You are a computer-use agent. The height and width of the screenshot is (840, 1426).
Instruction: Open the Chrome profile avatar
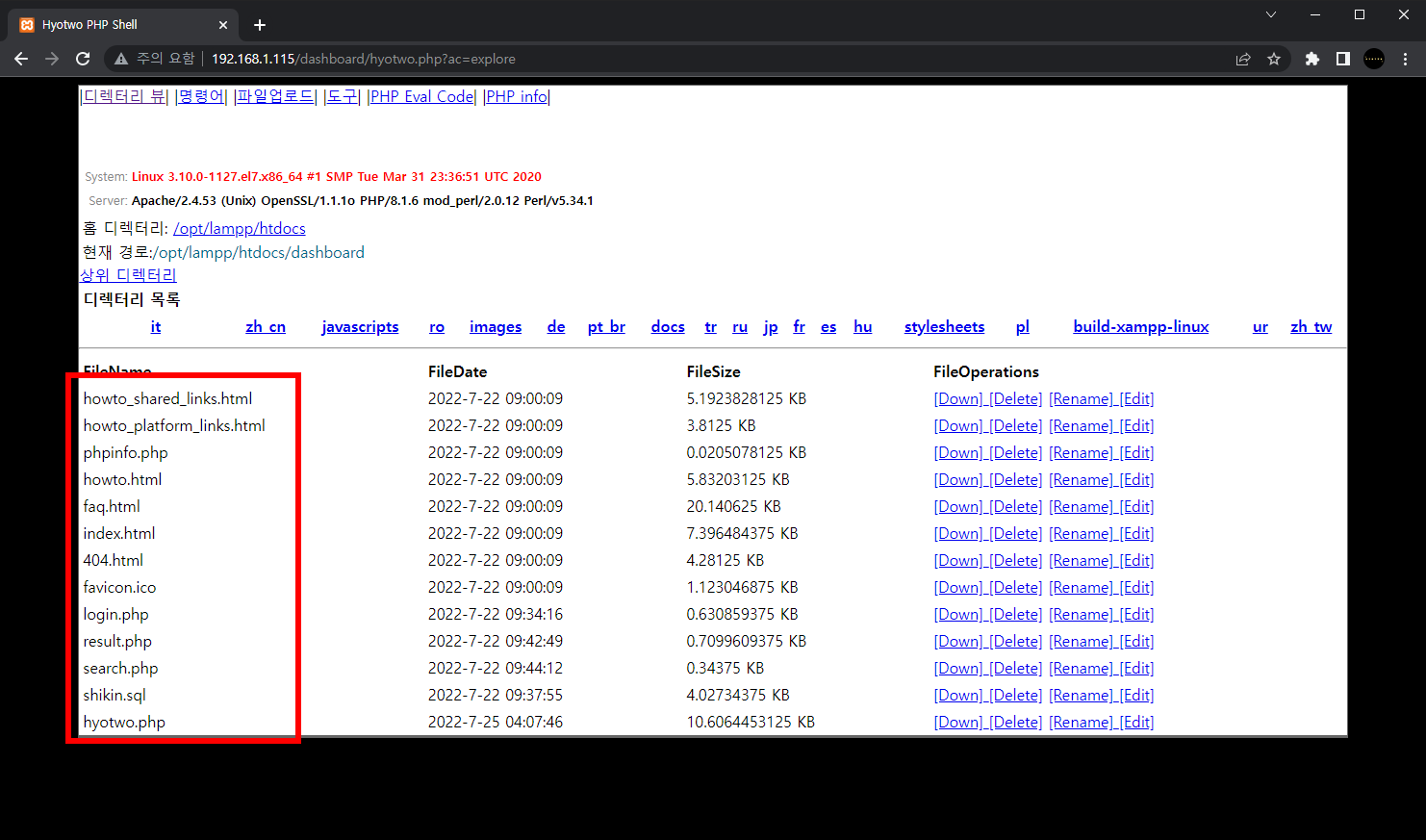1374,59
